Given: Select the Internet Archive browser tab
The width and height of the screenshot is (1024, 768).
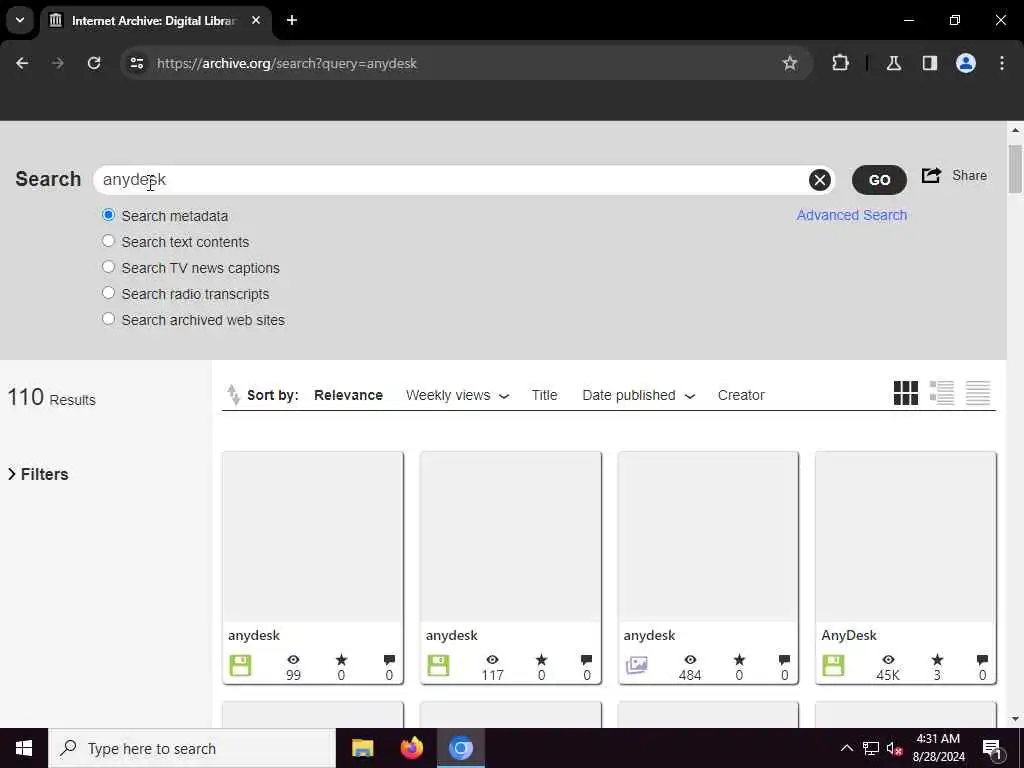Looking at the screenshot, I should click(154, 20).
